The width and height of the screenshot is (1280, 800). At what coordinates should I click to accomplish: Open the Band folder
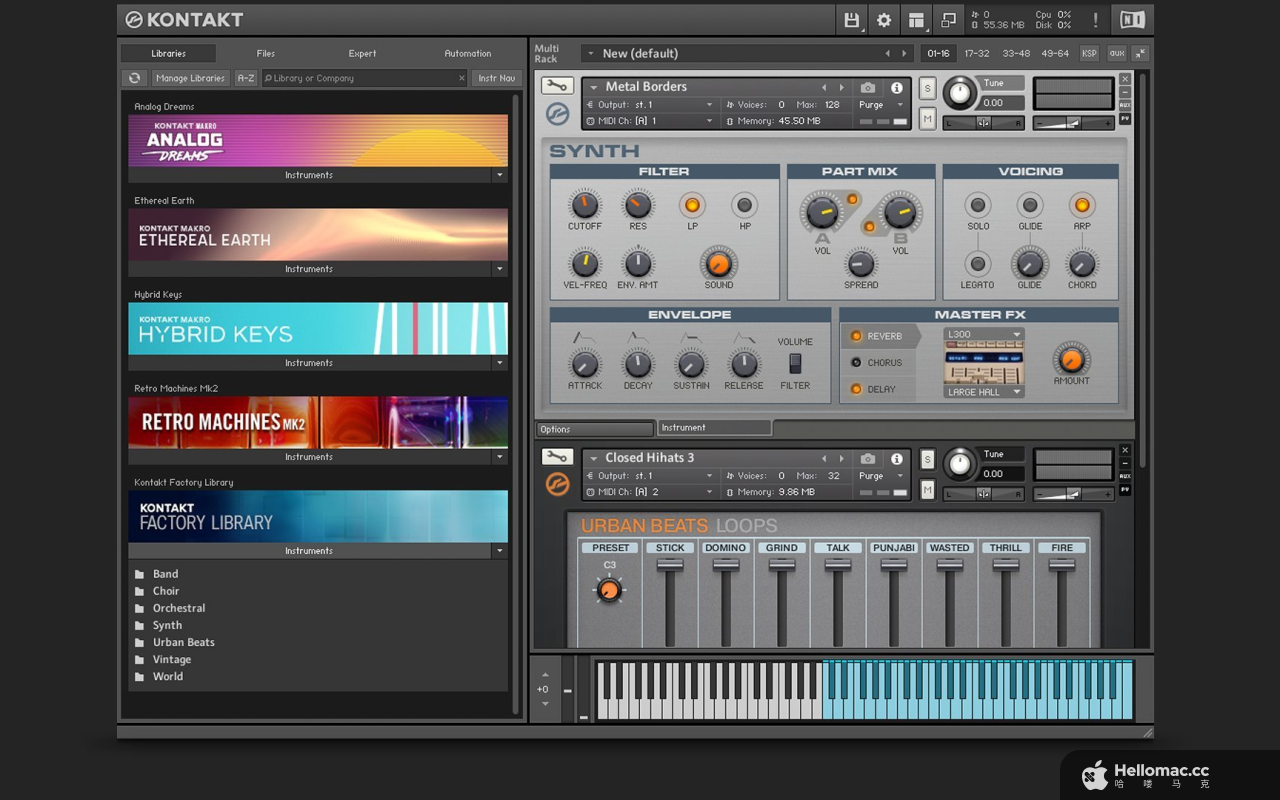[165, 574]
